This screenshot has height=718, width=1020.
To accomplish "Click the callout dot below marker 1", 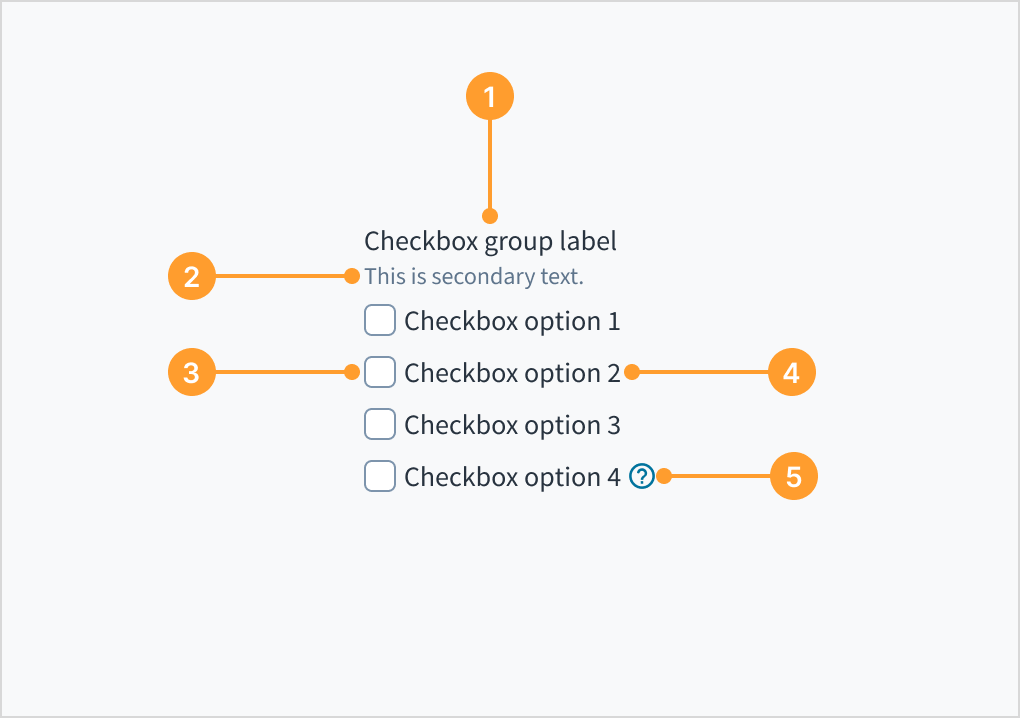I will (x=490, y=216).
